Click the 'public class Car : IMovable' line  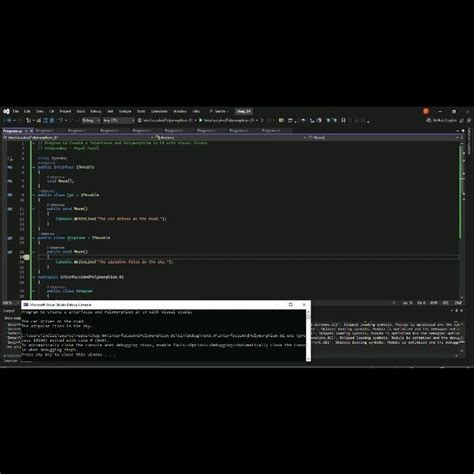click(x=68, y=195)
